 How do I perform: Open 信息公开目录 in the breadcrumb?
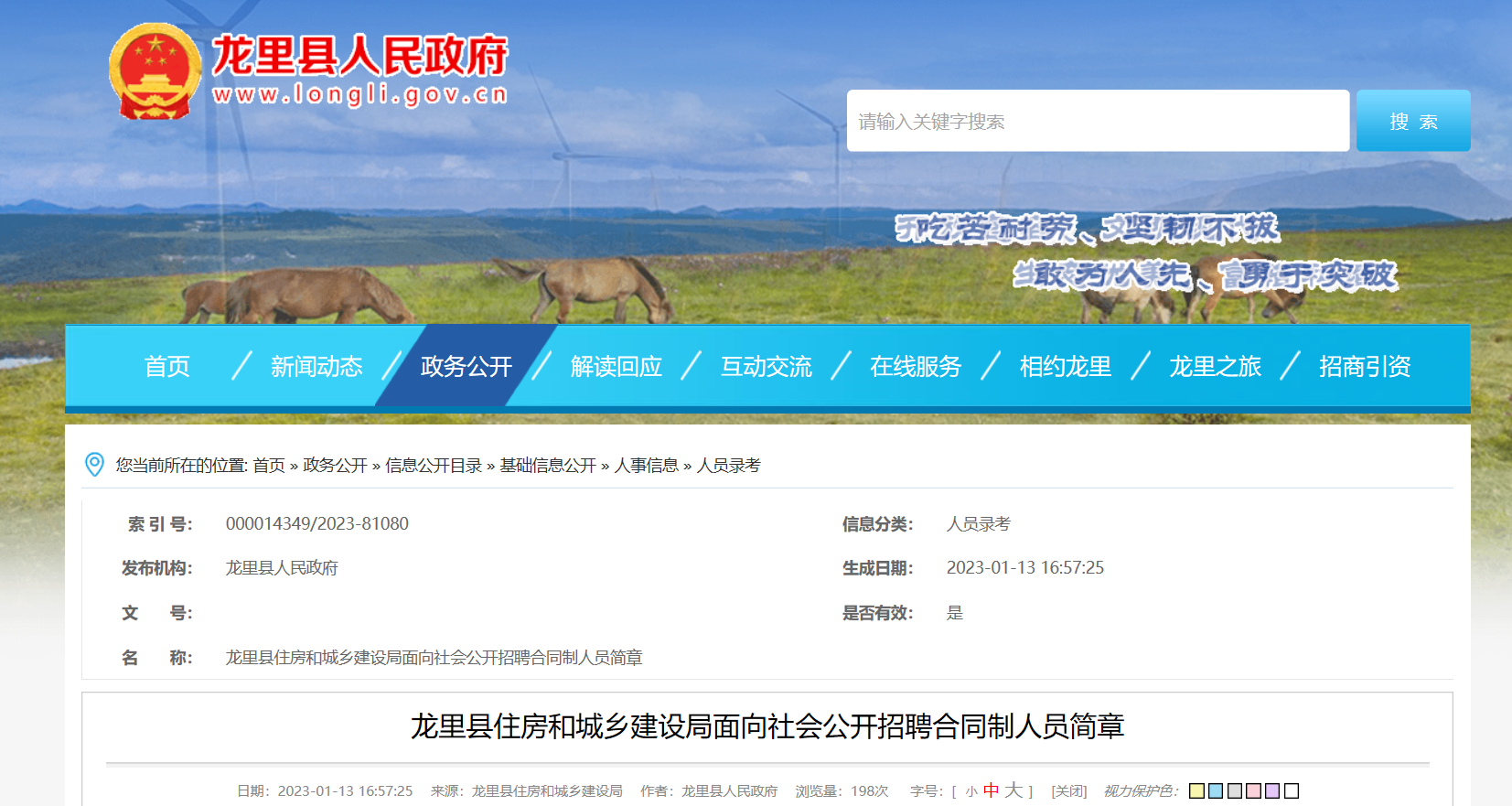(434, 466)
